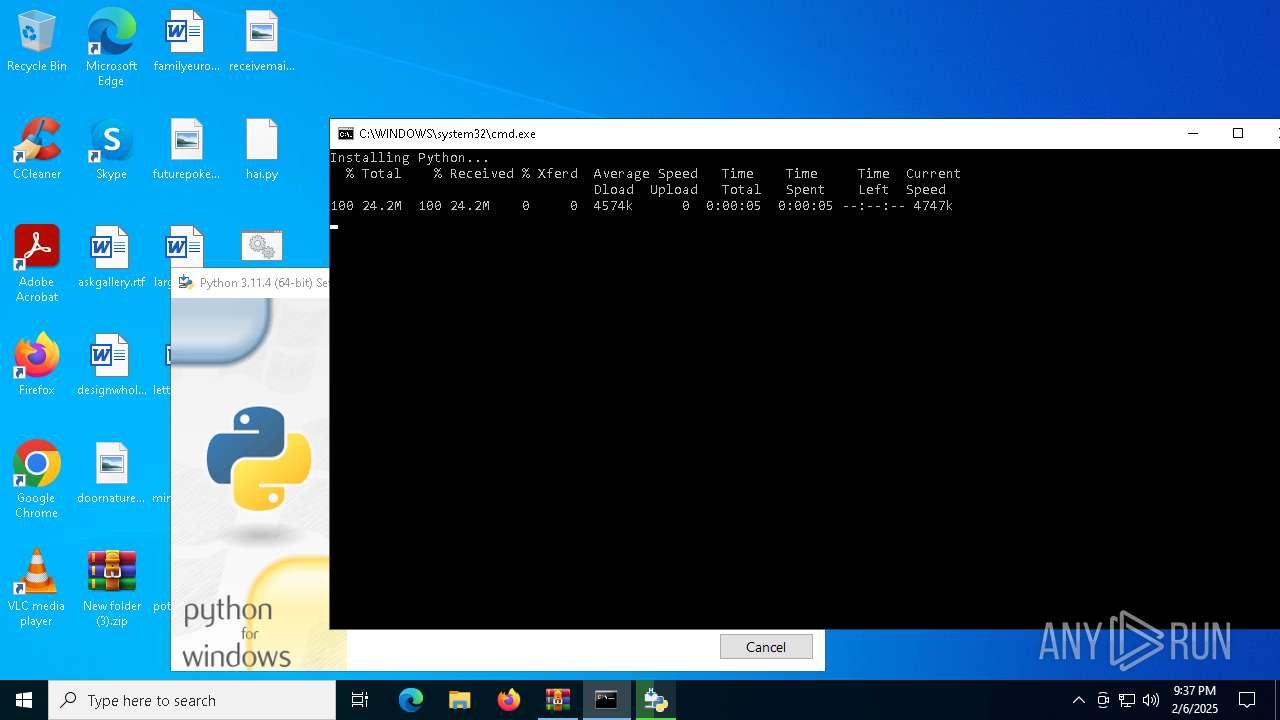Open the notification center icon
Viewport: 1280px width, 720px height.
1247,700
